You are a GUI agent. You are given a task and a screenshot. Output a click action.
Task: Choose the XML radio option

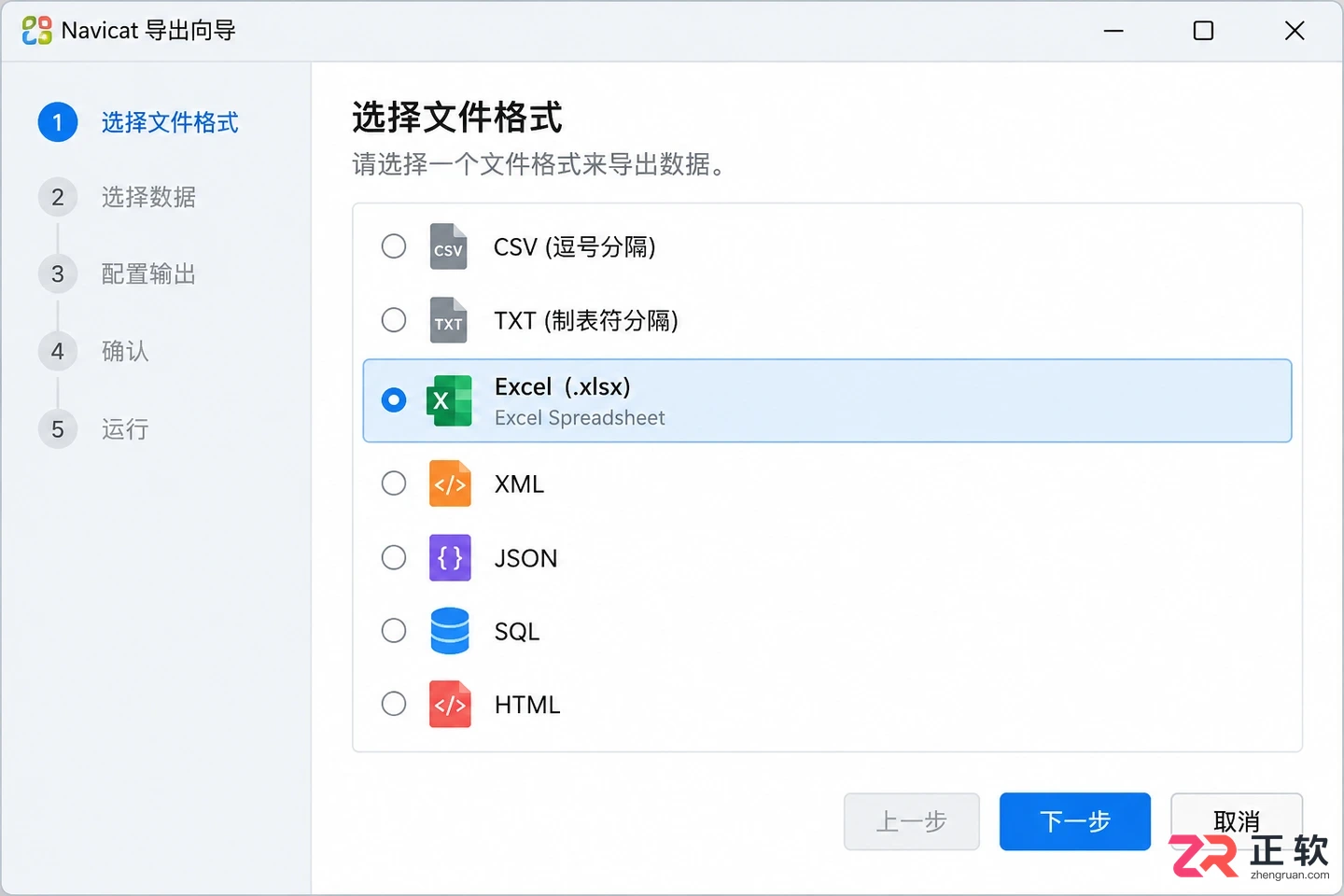(394, 483)
